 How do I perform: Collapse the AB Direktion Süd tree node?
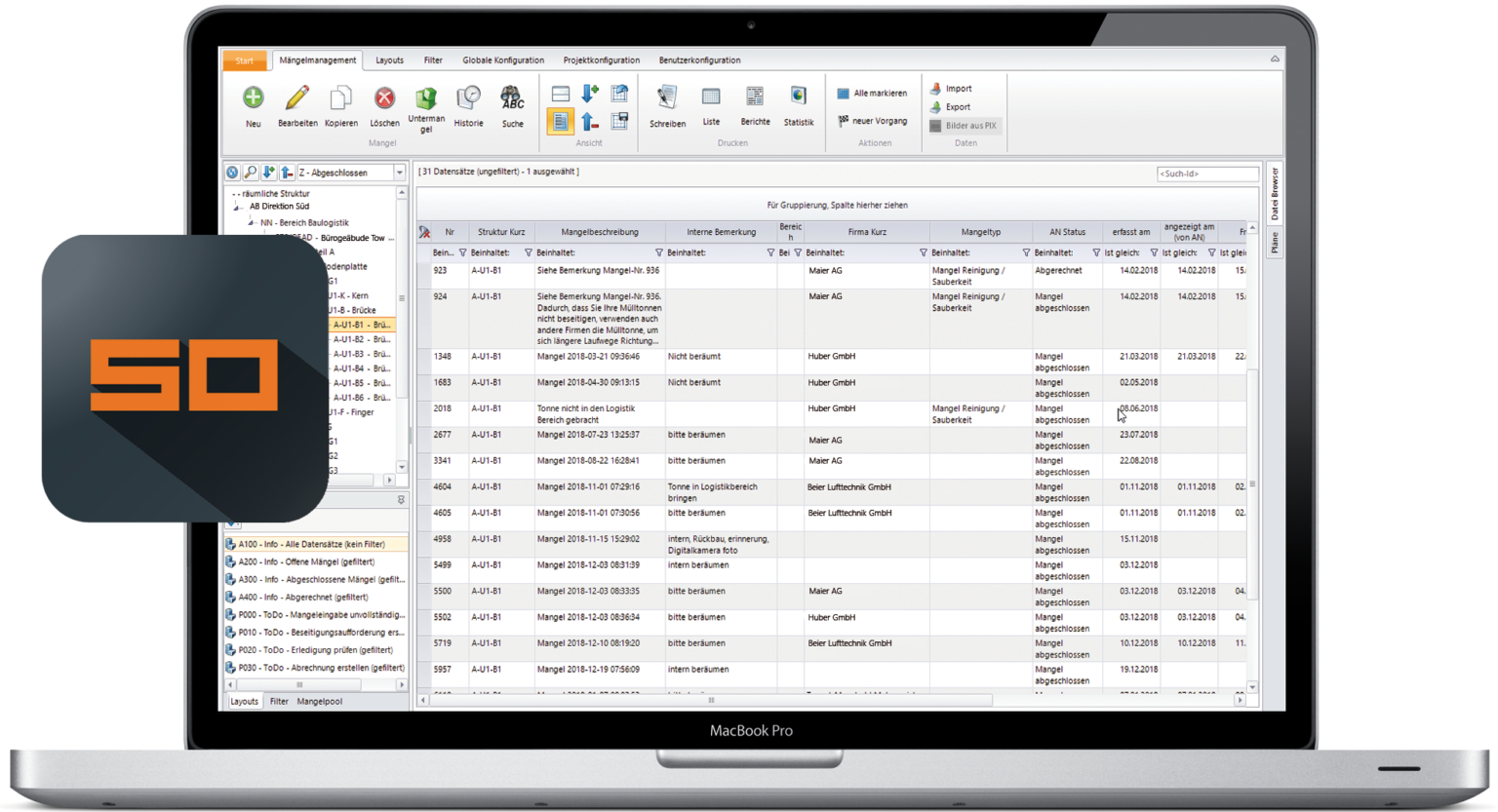[237, 207]
